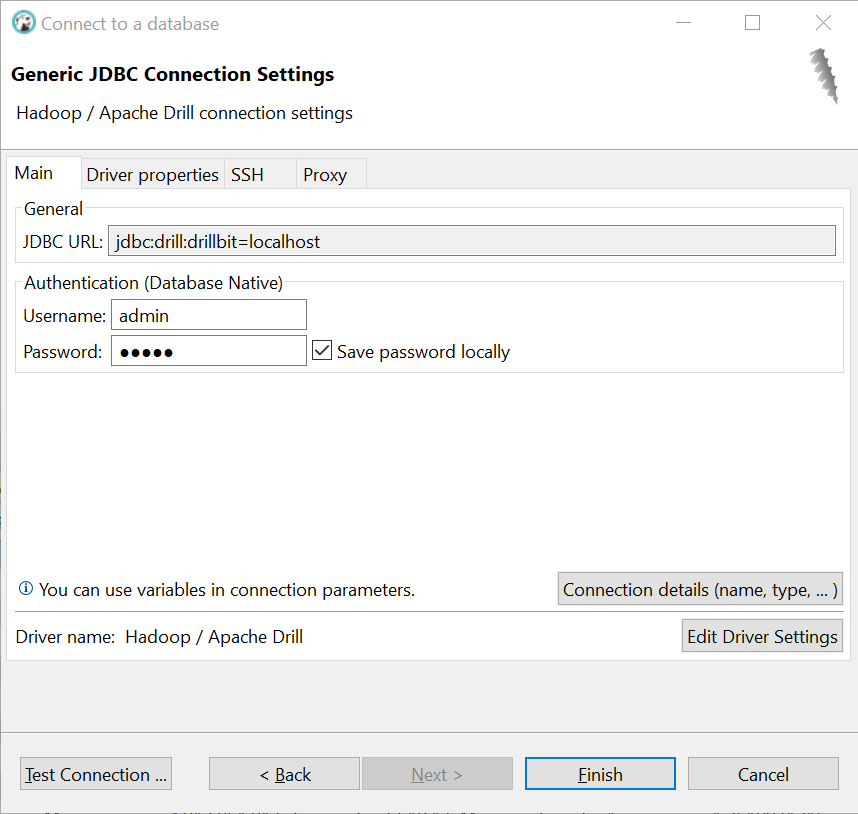Click the JDBC URL field

(x=472, y=240)
